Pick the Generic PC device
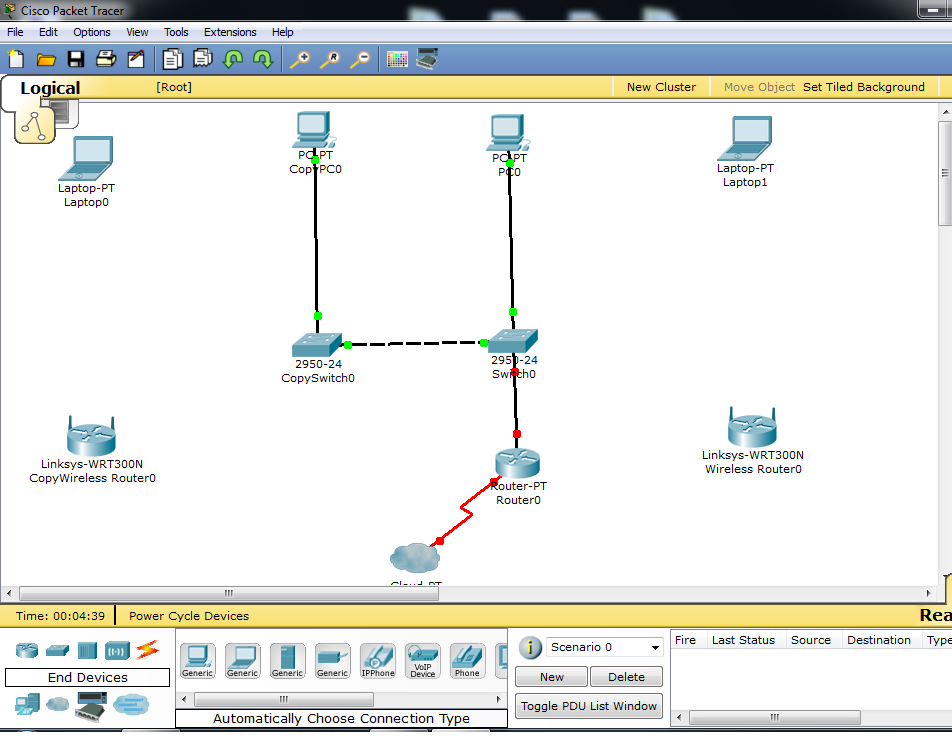 197,661
